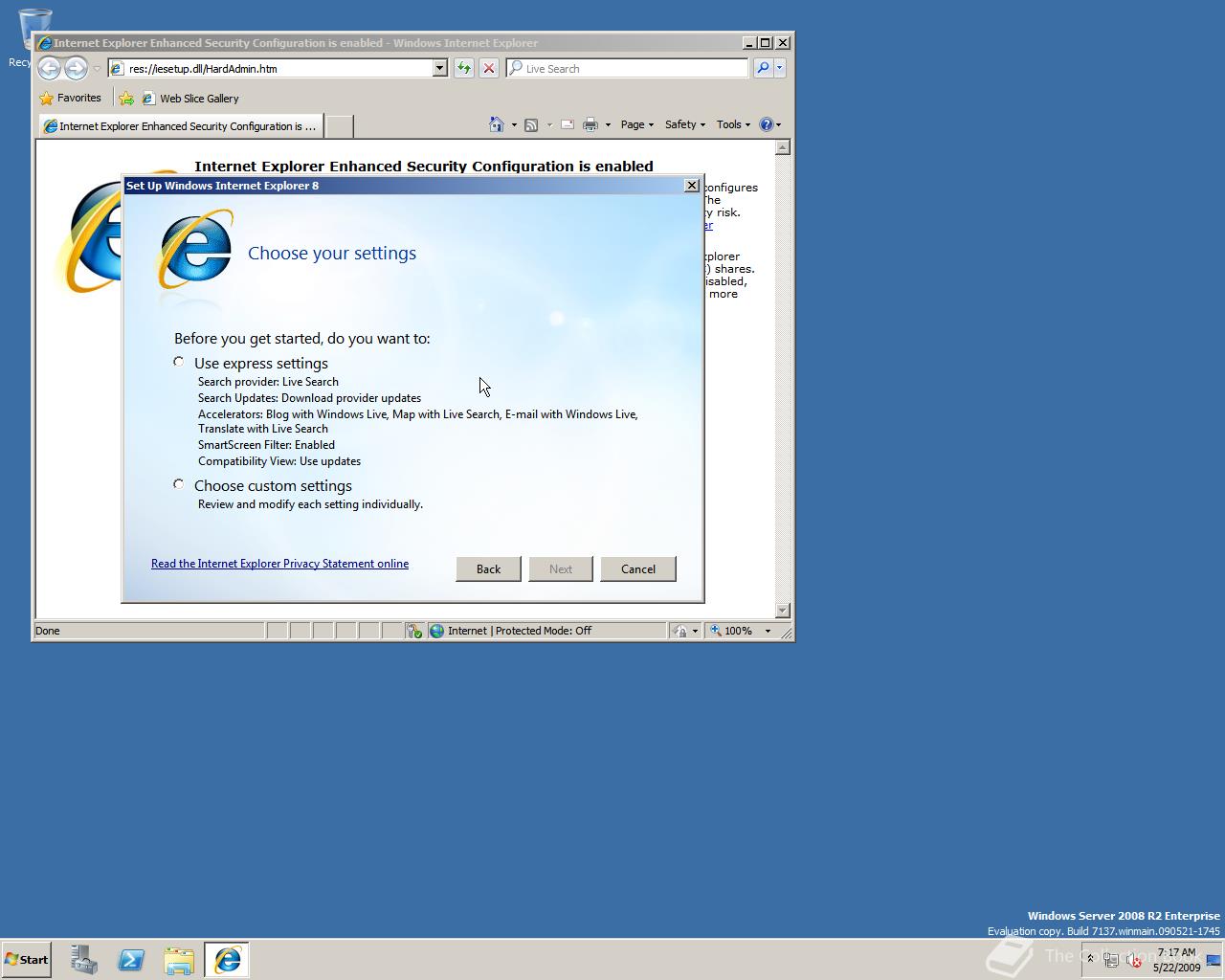The height and width of the screenshot is (980, 1225).
Task: Click the Stop loading red X icon
Action: tap(488, 69)
